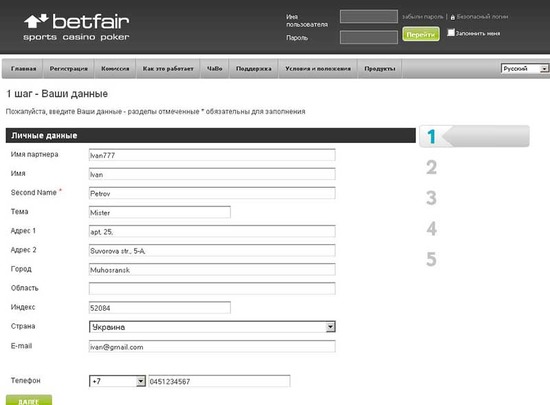Click the betfair arrows logo icon

36,21
